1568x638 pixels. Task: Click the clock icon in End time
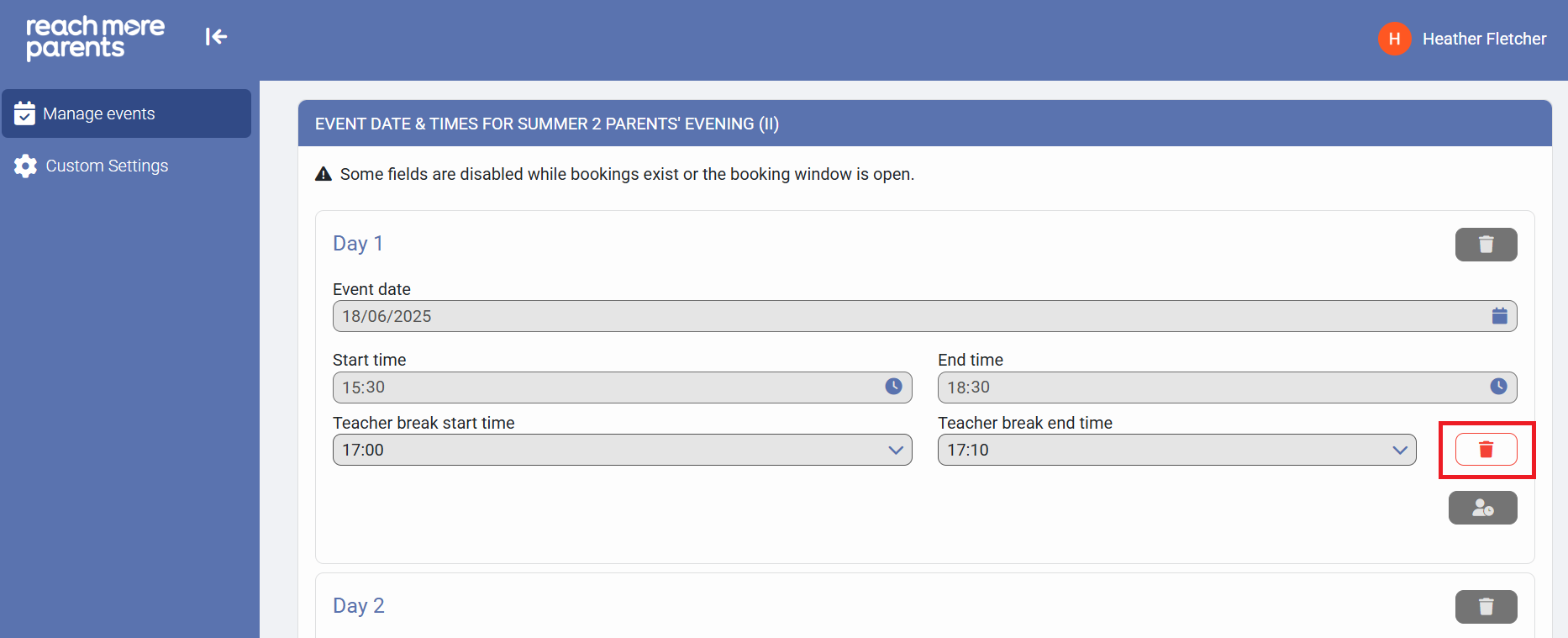[x=1498, y=387]
